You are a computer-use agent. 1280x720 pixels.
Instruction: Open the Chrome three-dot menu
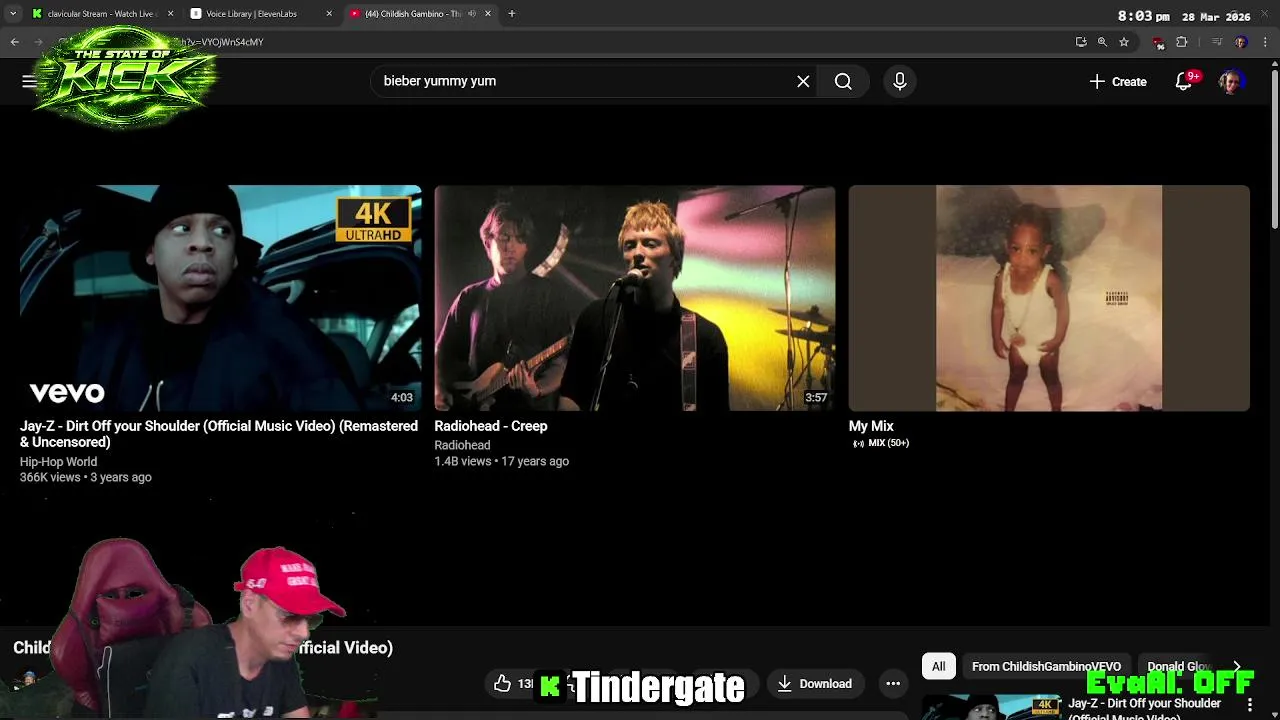1266,42
